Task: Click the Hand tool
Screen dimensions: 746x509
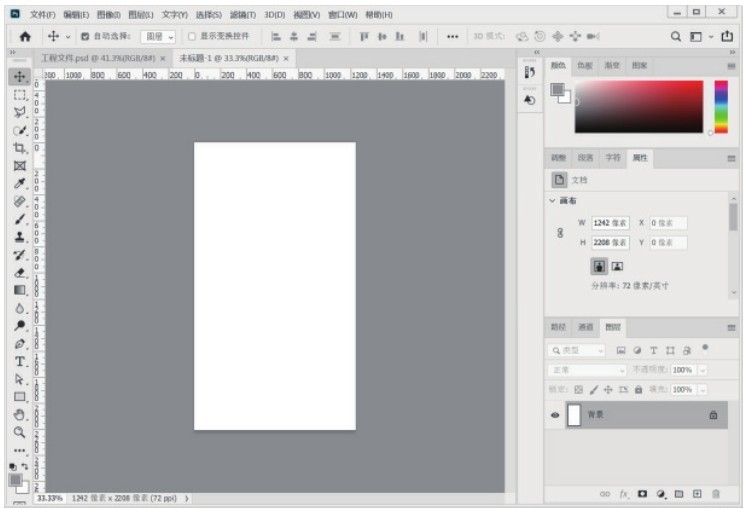Action: (x=20, y=414)
